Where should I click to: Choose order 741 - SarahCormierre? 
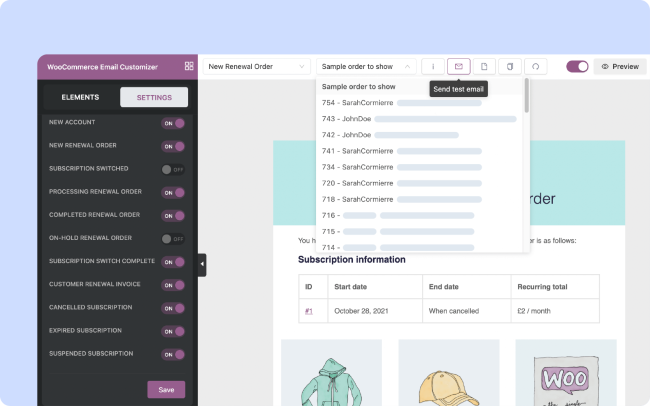tap(419, 151)
